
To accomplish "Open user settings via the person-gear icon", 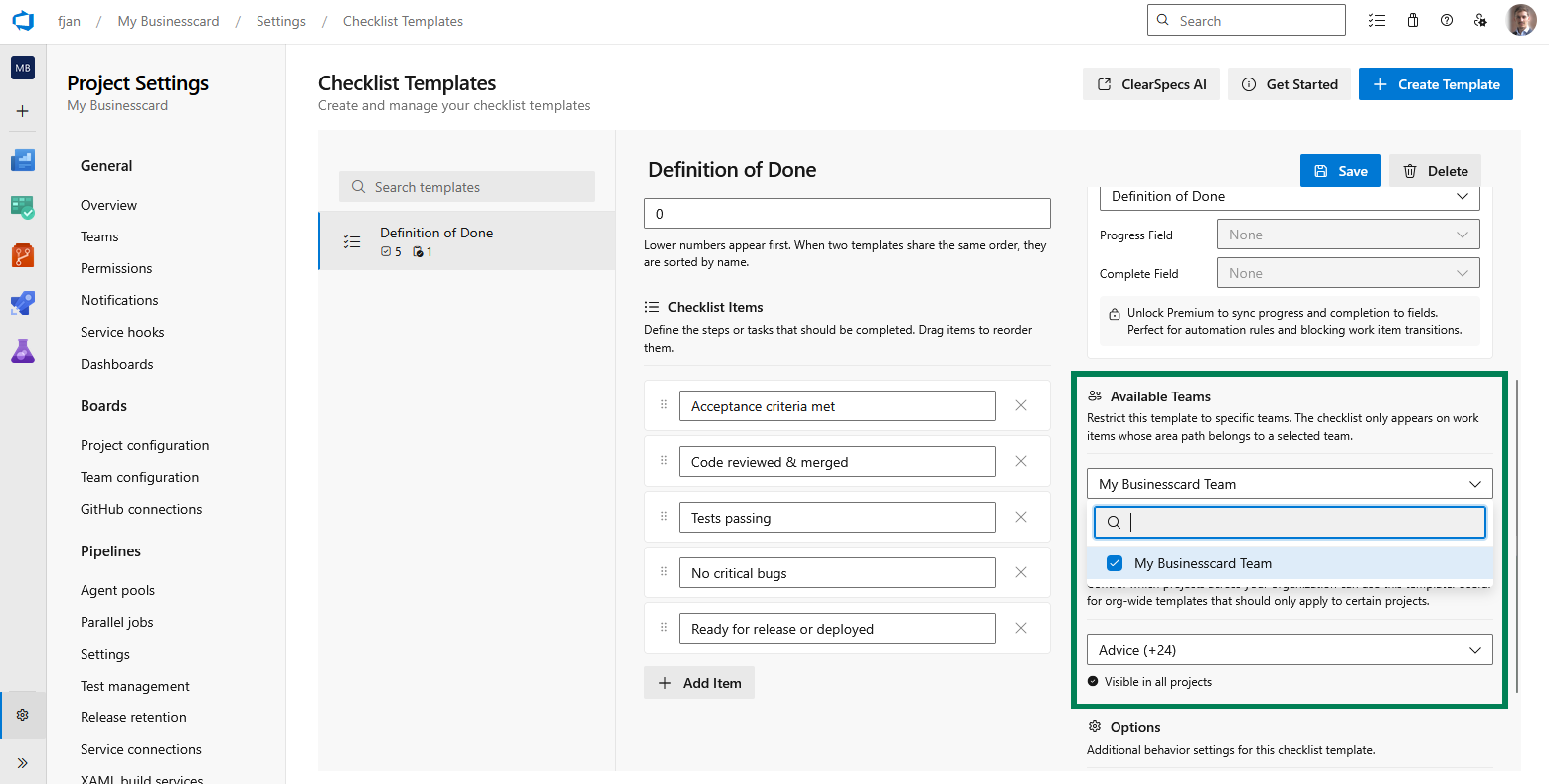I will tap(1480, 20).
